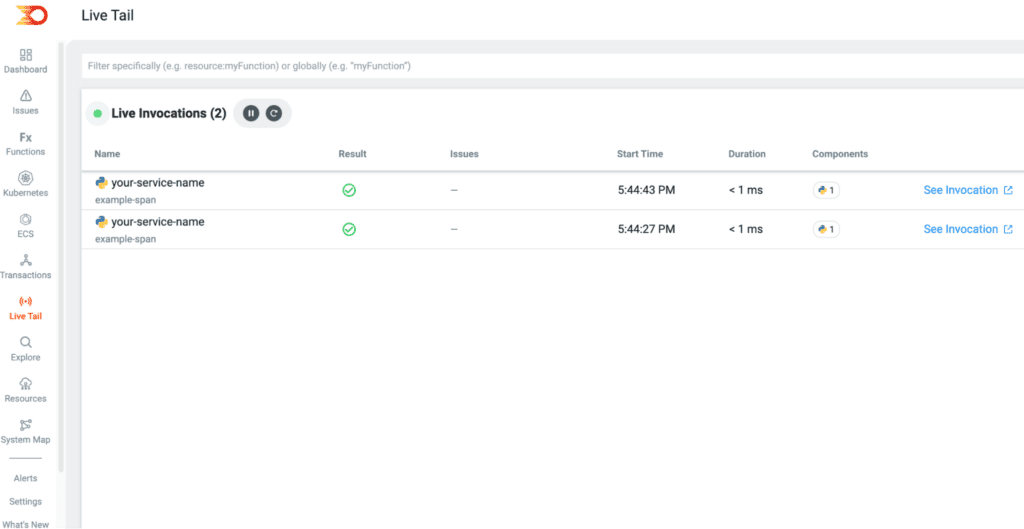Open the Explore magnifier icon

pyautogui.click(x=25, y=342)
